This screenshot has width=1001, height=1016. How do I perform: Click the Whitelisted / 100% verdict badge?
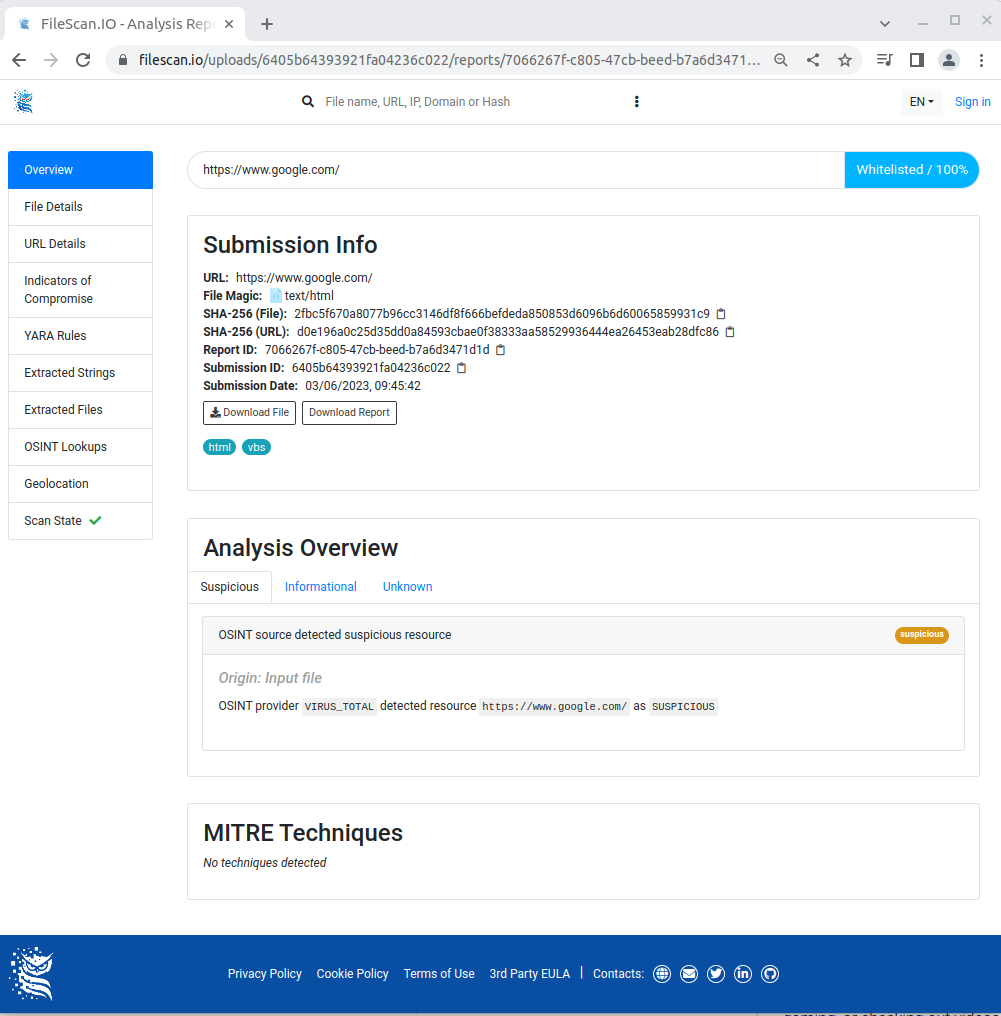pyautogui.click(x=912, y=170)
